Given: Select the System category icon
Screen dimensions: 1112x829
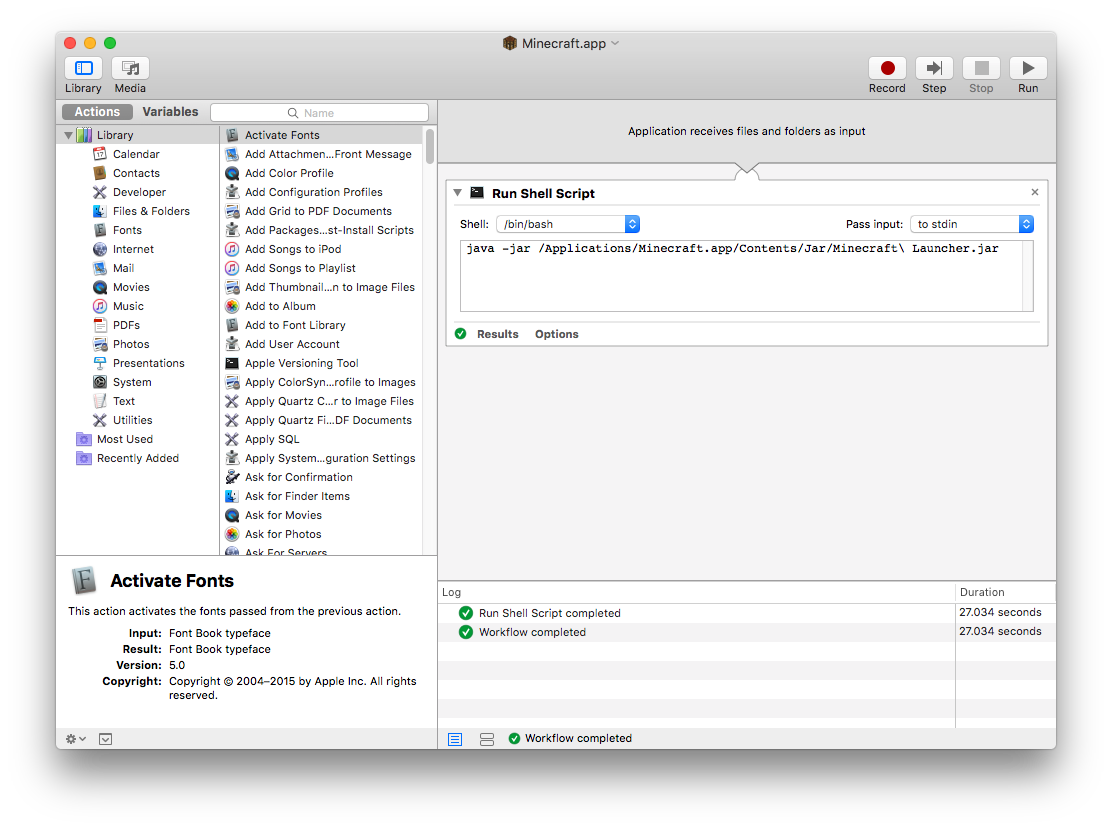Looking at the screenshot, I should pos(100,382).
